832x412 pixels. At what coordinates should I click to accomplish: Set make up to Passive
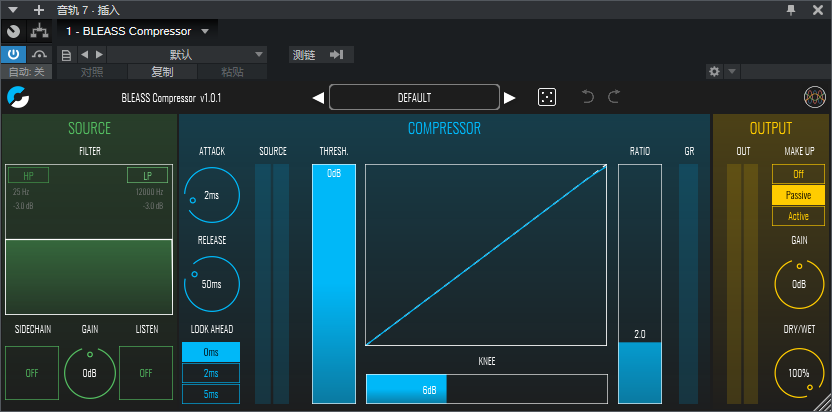tap(798, 195)
